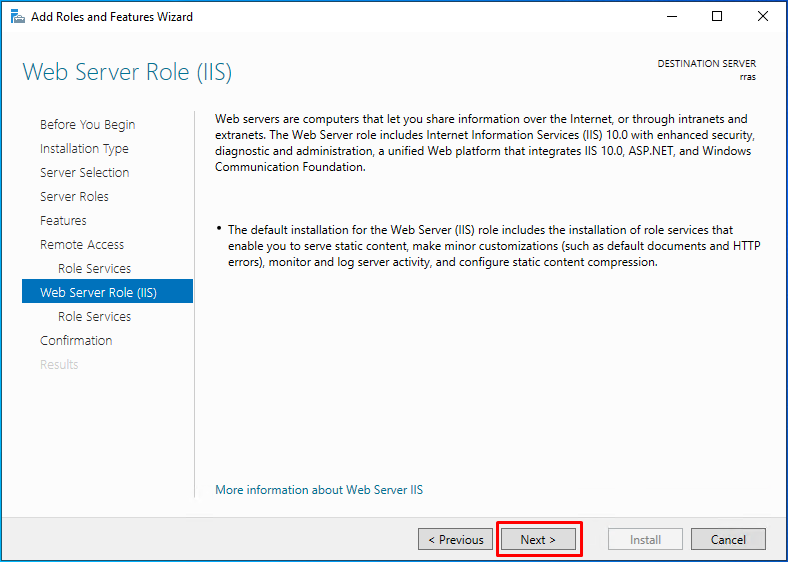This screenshot has width=788, height=562.
Task: Click the Cancel button
Action: point(728,539)
